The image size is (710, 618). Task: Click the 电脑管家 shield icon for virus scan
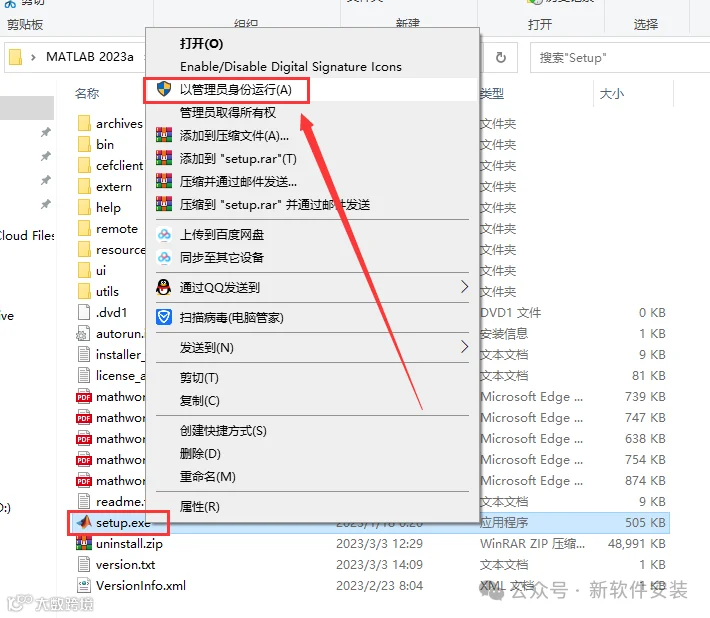click(164, 317)
